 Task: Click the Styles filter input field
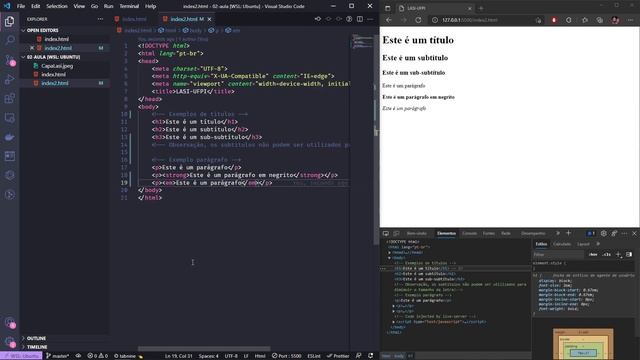558,254
